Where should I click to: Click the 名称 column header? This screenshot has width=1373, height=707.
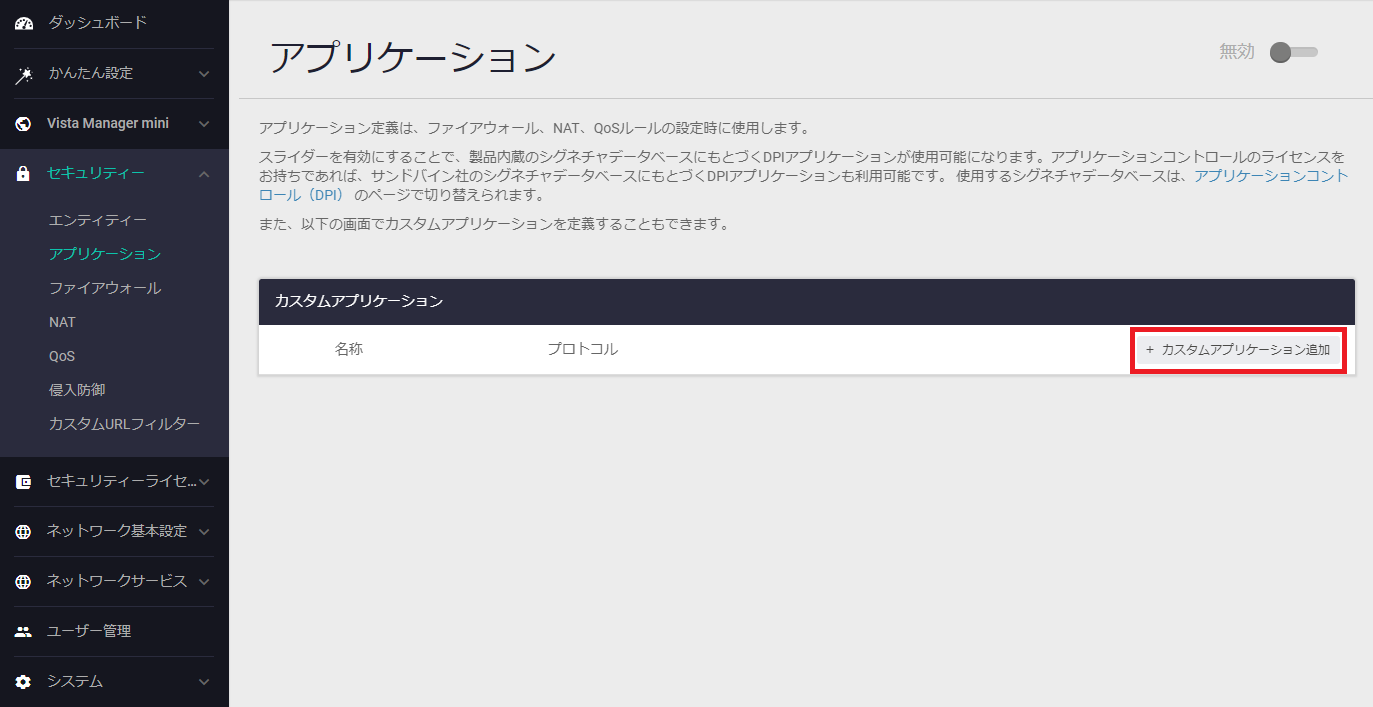click(349, 350)
